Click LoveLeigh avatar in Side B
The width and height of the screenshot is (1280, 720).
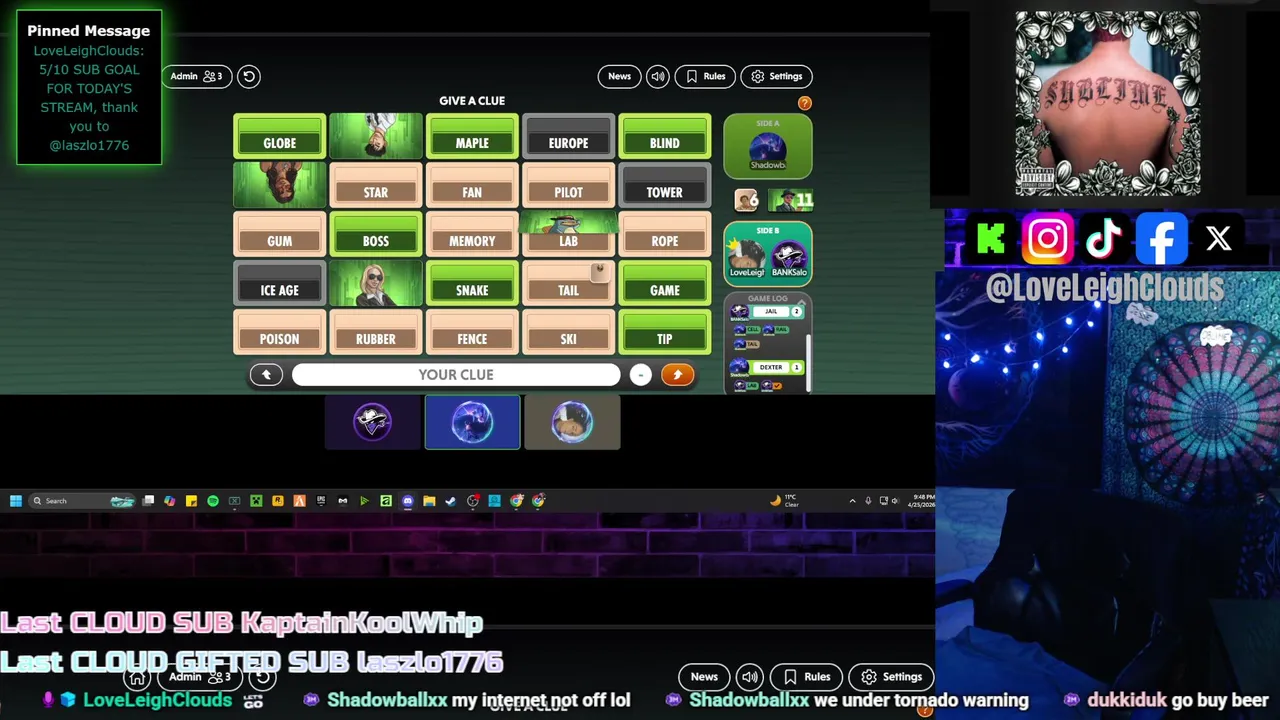pos(746,258)
